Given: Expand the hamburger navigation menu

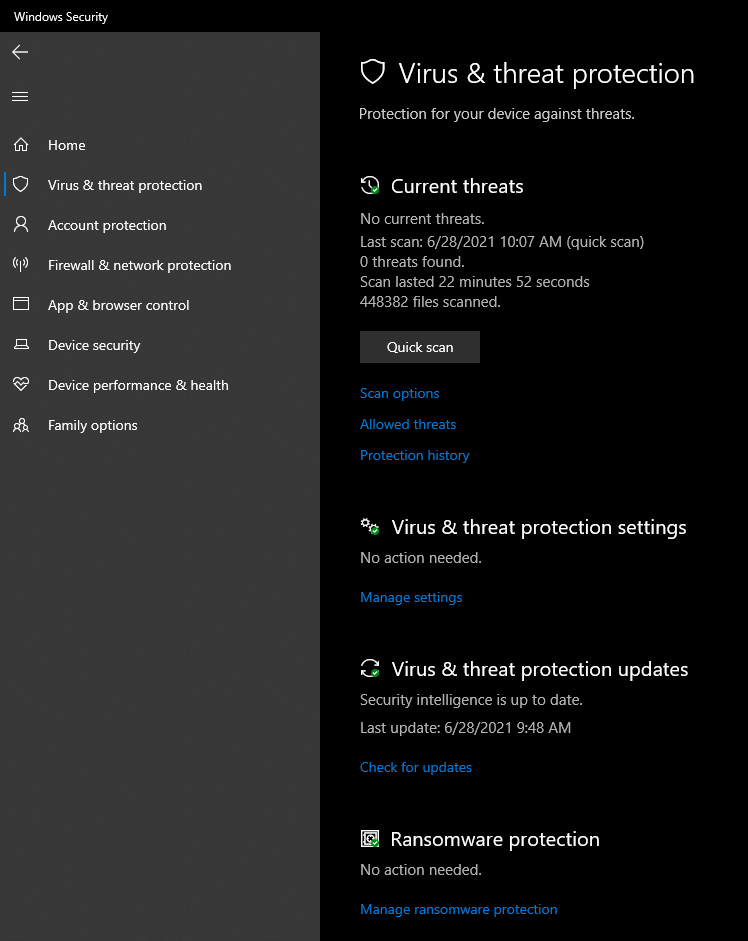Looking at the screenshot, I should [x=20, y=97].
